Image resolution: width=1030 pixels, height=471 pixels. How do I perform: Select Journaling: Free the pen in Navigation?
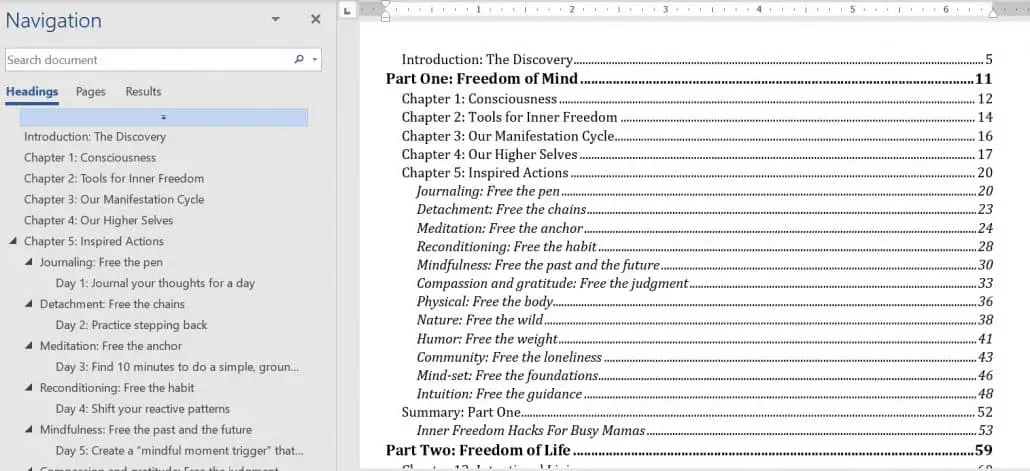pyautogui.click(x=101, y=262)
